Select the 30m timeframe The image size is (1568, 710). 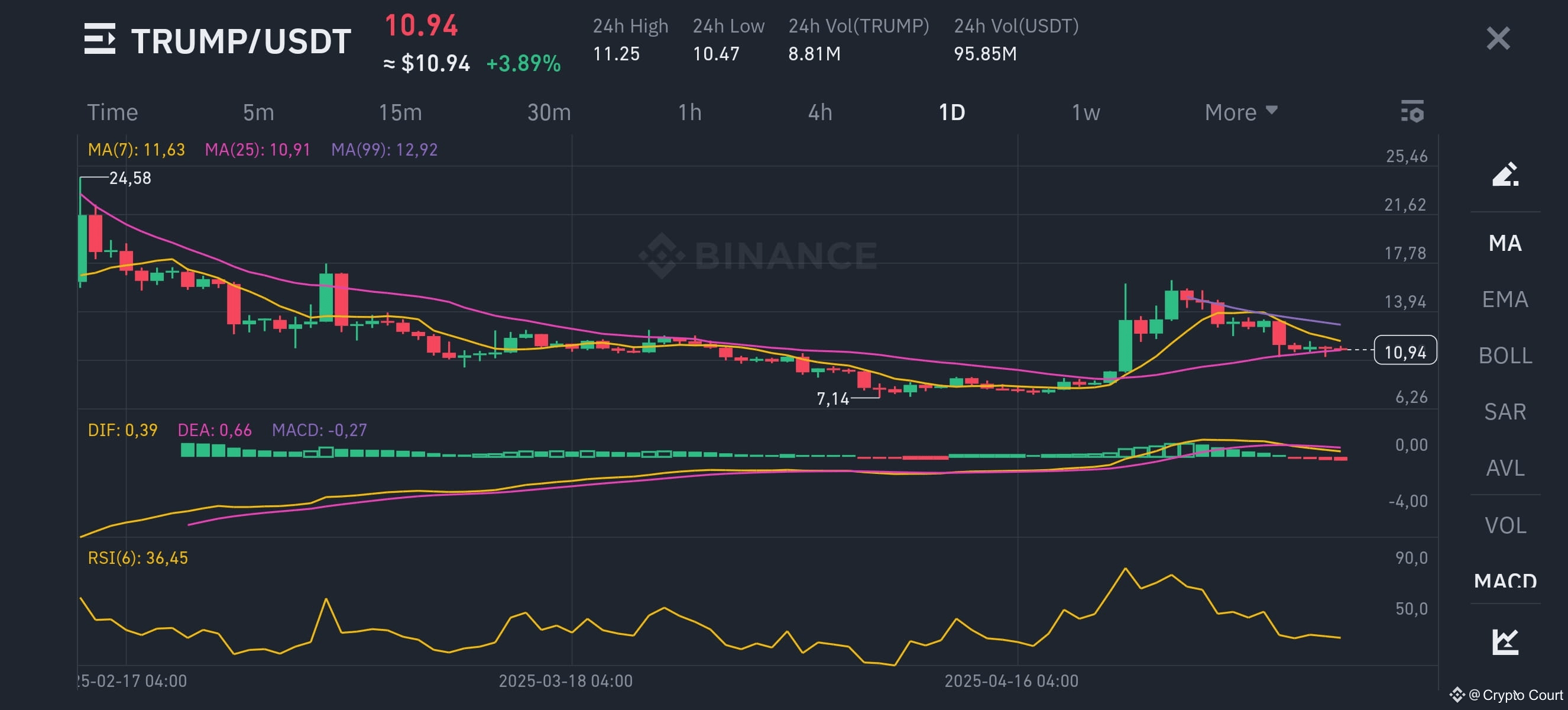tap(549, 112)
